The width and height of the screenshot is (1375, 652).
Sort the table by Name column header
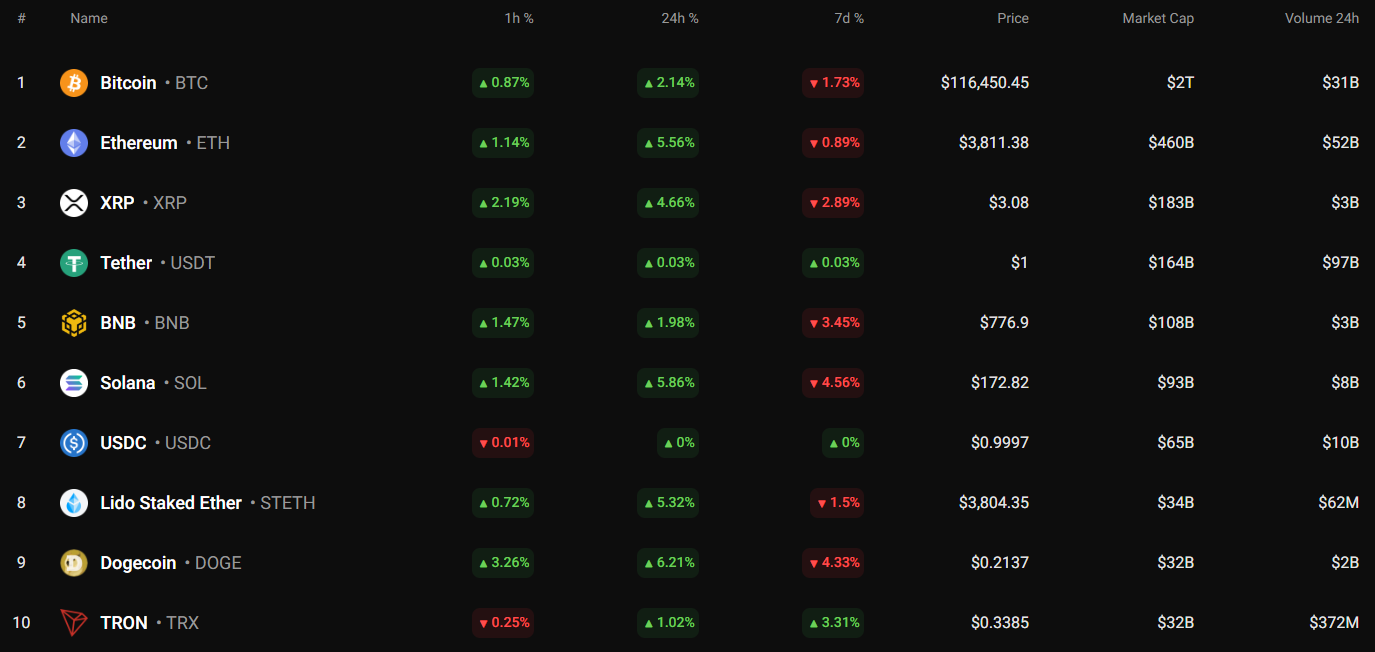[89, 18]
